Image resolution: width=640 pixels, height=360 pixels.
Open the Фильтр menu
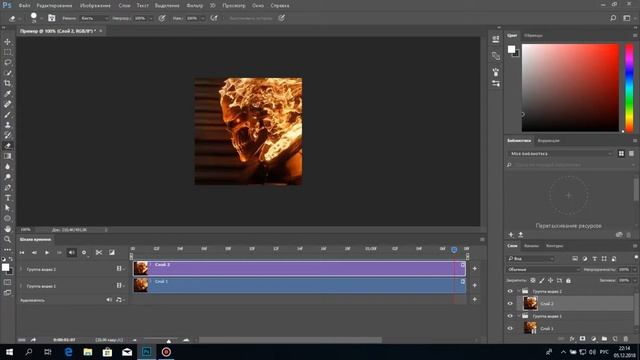pyautogui.click(x=194, y=6)
